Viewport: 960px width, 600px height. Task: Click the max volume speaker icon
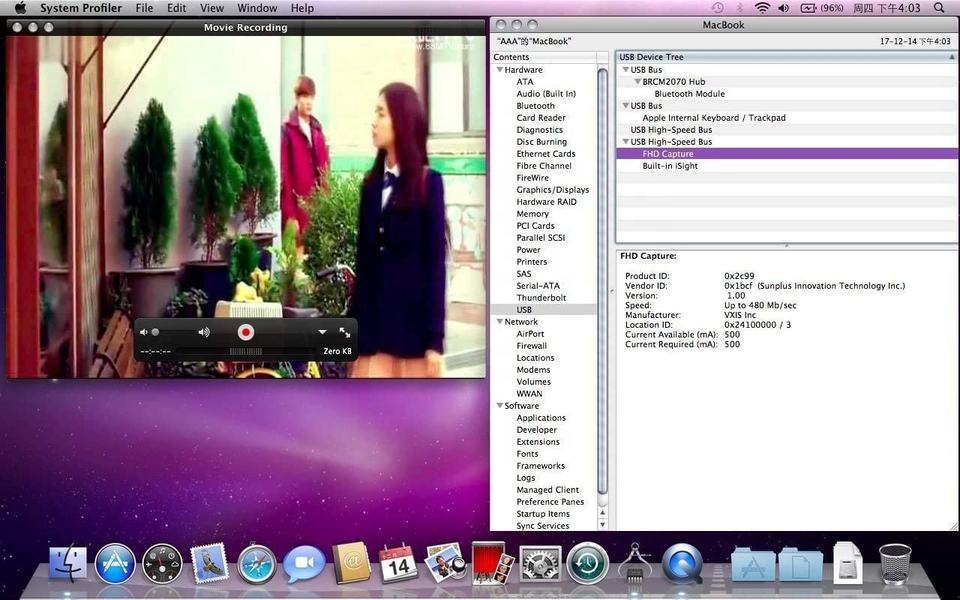(x=204, y=332)
